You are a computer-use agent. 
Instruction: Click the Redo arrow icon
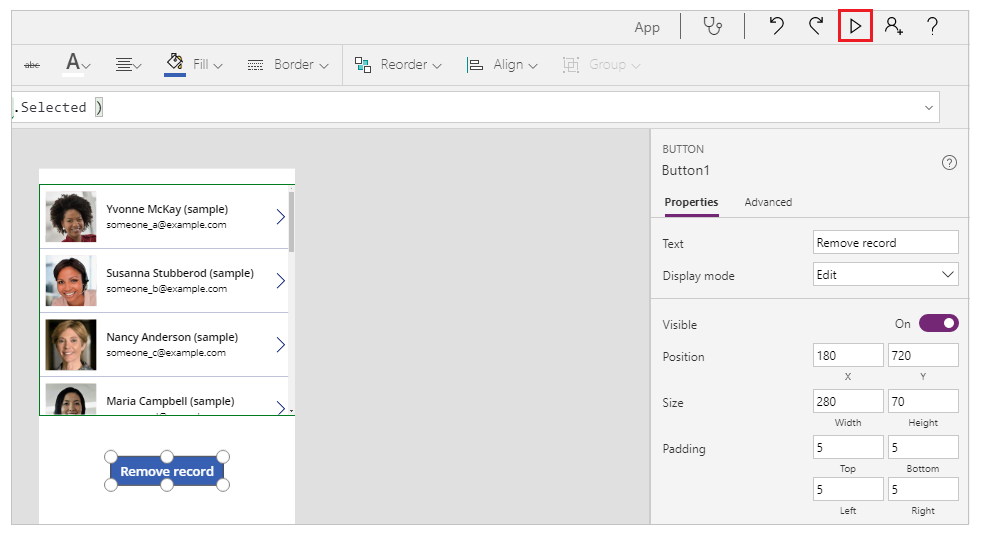point(816,27)
